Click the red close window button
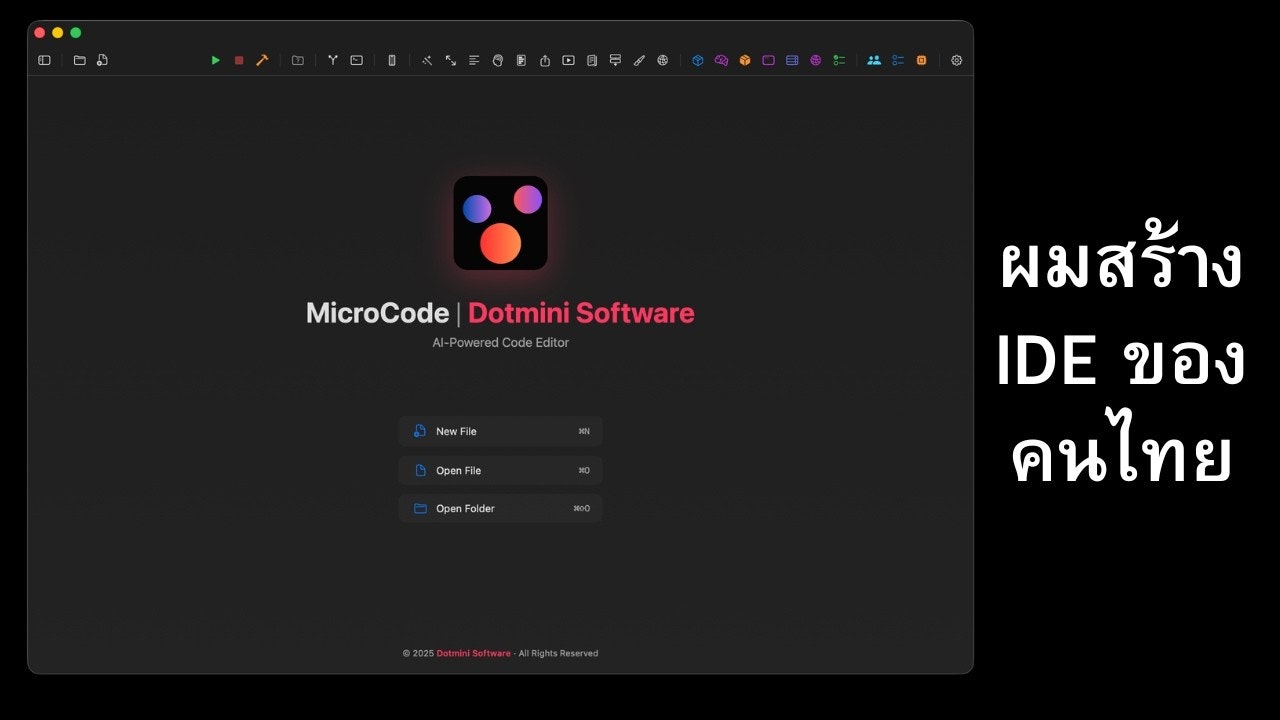The width and height of the screenshot is (1280, 720). coord(40,33)
